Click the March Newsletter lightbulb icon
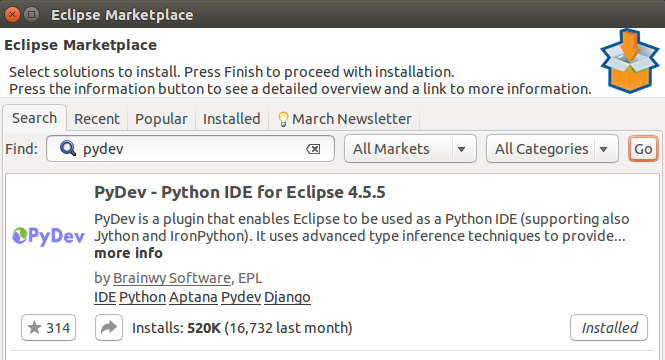This screenshot has height=360, width=665. pyautogui.click(x=283, y=119)
